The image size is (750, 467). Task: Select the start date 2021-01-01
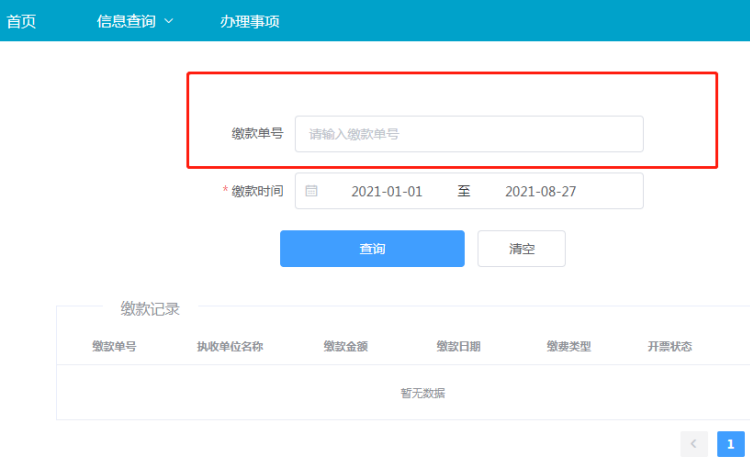[386, 191]
